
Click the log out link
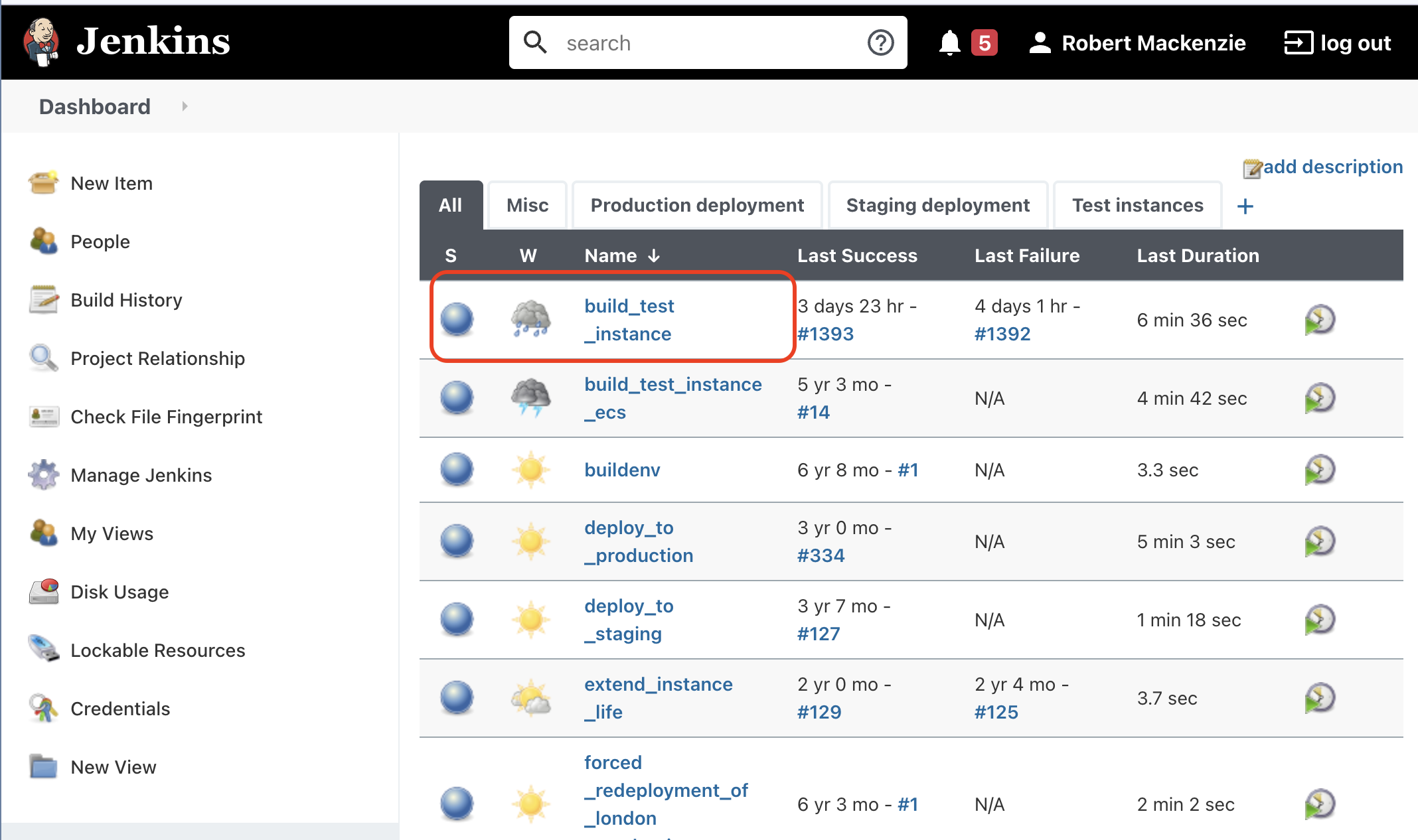point(1338,42)
